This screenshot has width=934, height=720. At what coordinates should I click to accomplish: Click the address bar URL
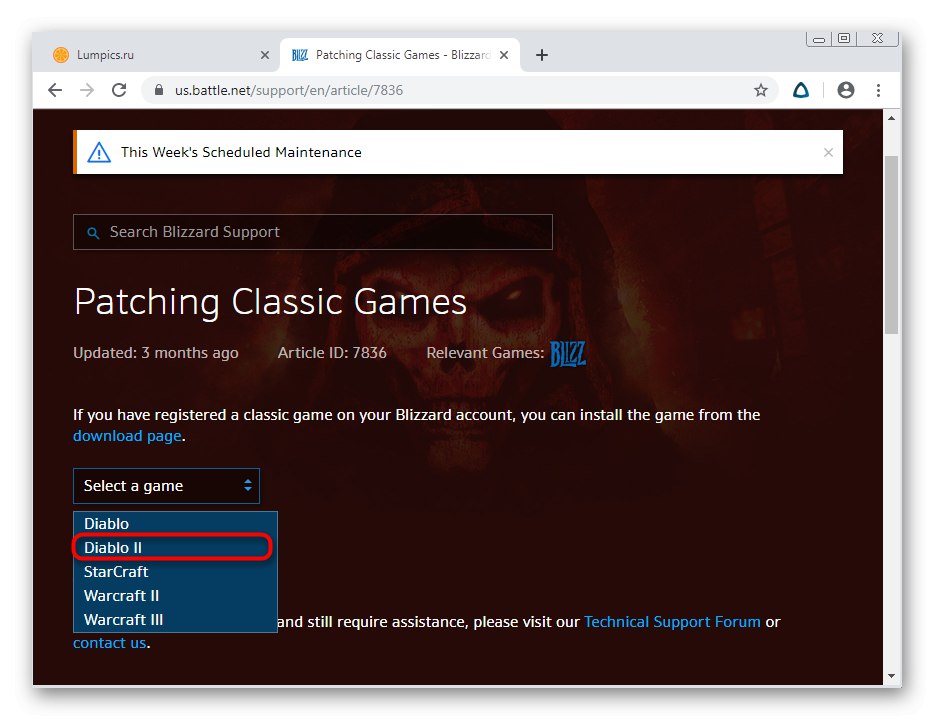289,90
